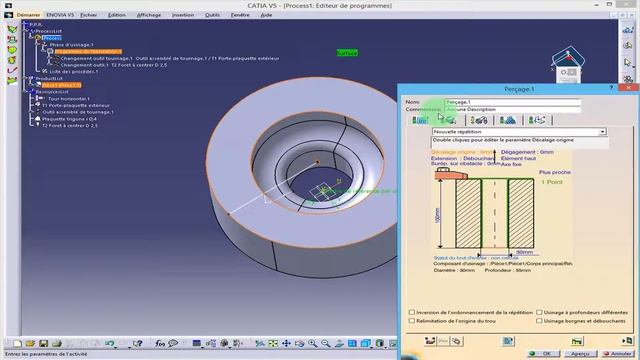Click the Save floppy disk icon
This screenshot has width=640, height=360.
tap(43, 344)
